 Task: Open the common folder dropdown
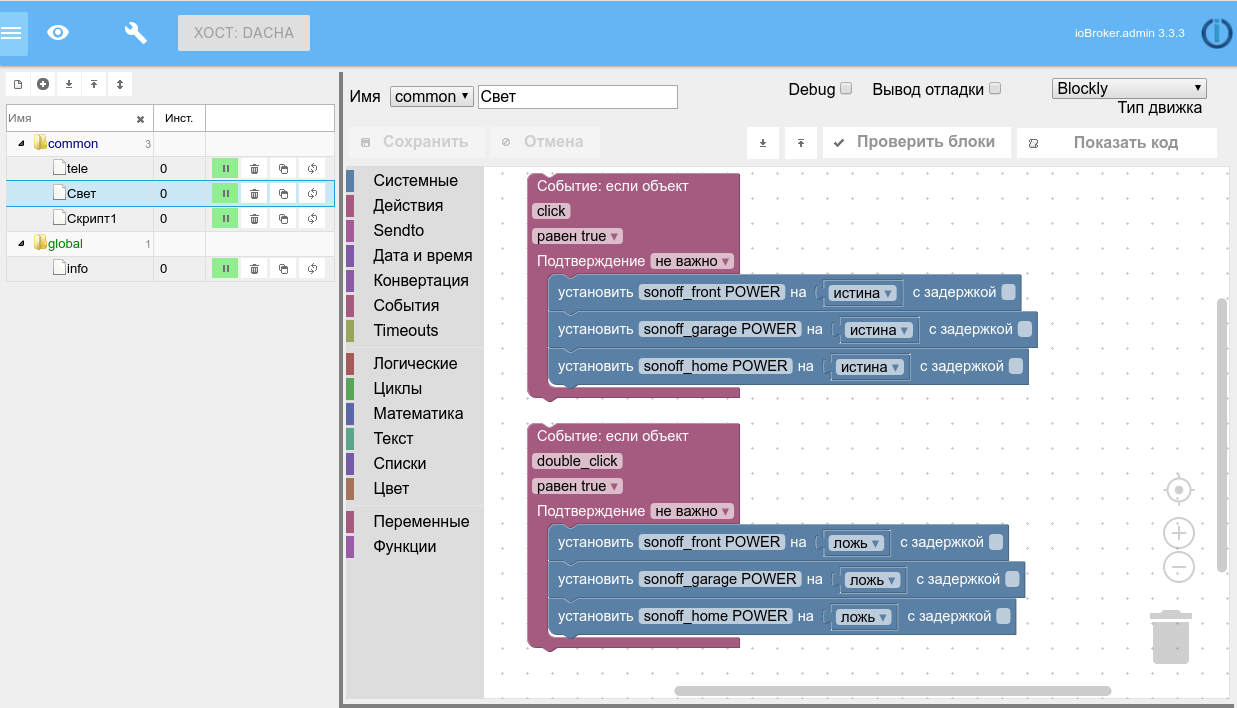tap(431, 97)
